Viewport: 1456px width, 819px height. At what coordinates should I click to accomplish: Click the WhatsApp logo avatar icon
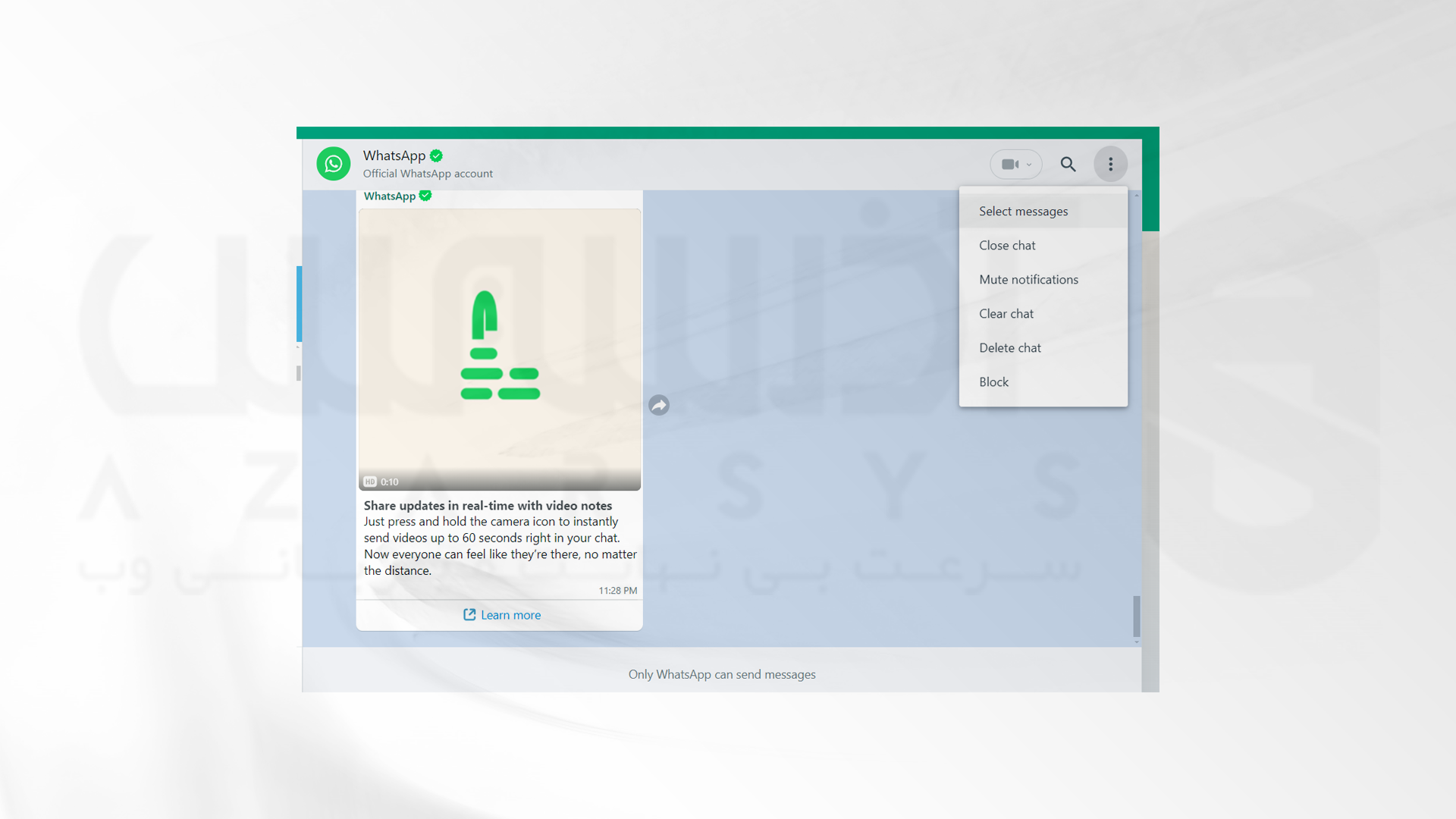point(333,163)
